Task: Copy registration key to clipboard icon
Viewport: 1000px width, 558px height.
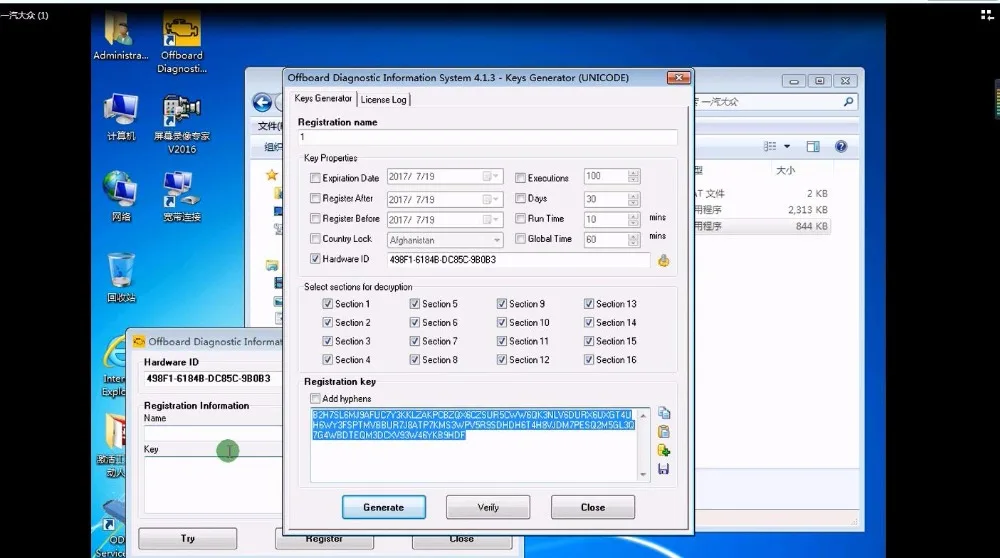Action: (663, 413)
